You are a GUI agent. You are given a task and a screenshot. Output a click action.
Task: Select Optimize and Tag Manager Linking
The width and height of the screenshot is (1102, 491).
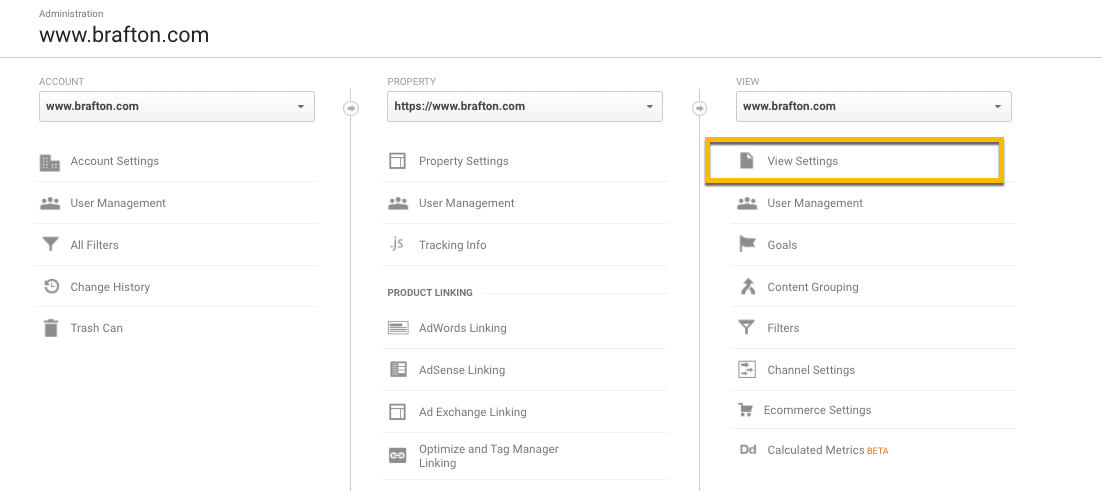[488, 456]
